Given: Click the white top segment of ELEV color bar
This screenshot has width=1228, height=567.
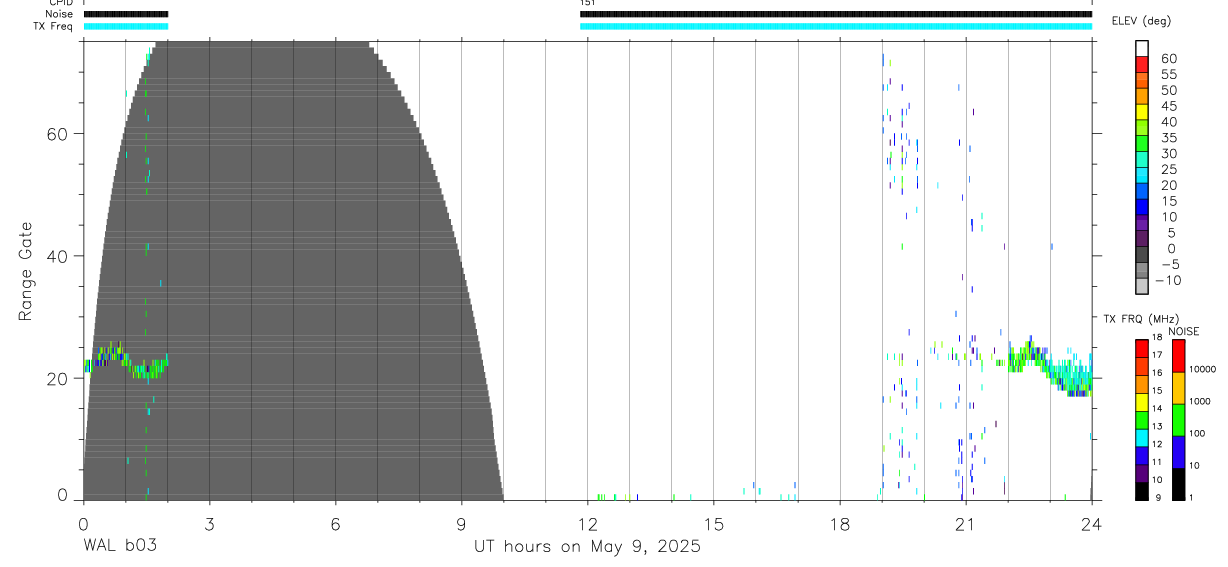Looking at the screenshot, I should click(x=1142, y=48).
